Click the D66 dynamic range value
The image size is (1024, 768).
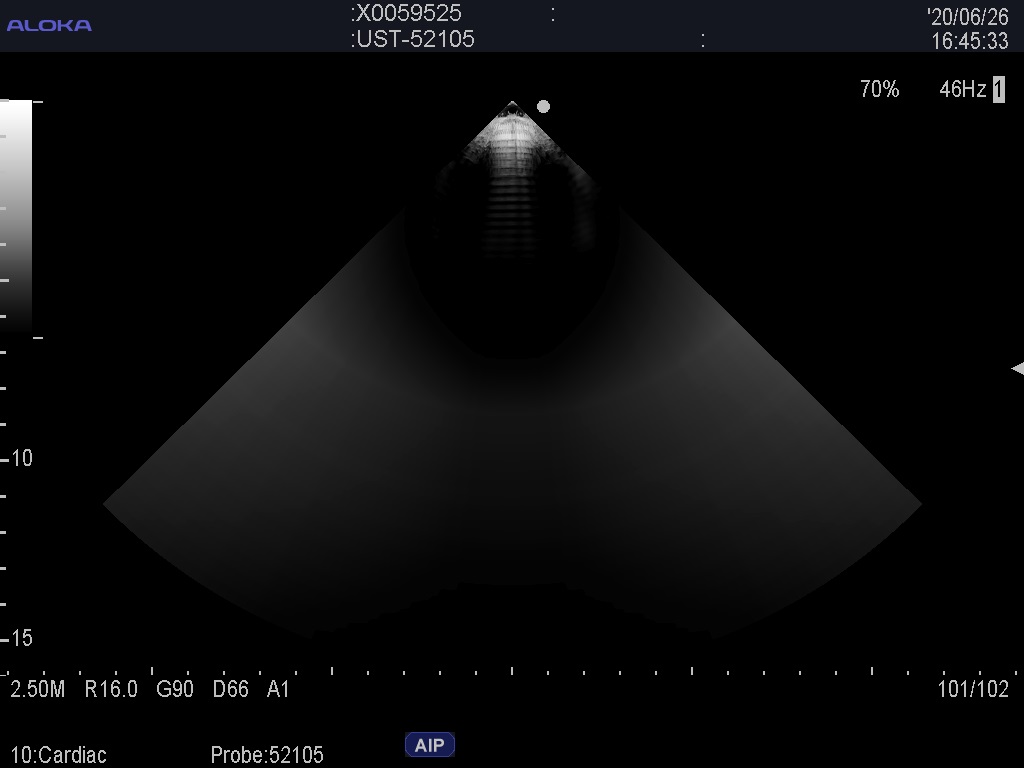coord(230,689)
